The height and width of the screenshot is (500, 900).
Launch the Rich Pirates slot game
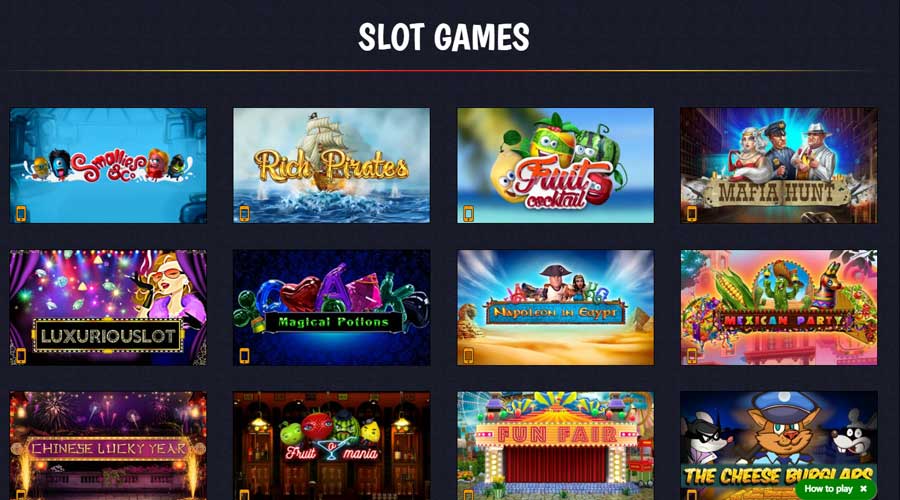(x=331, y=165)
